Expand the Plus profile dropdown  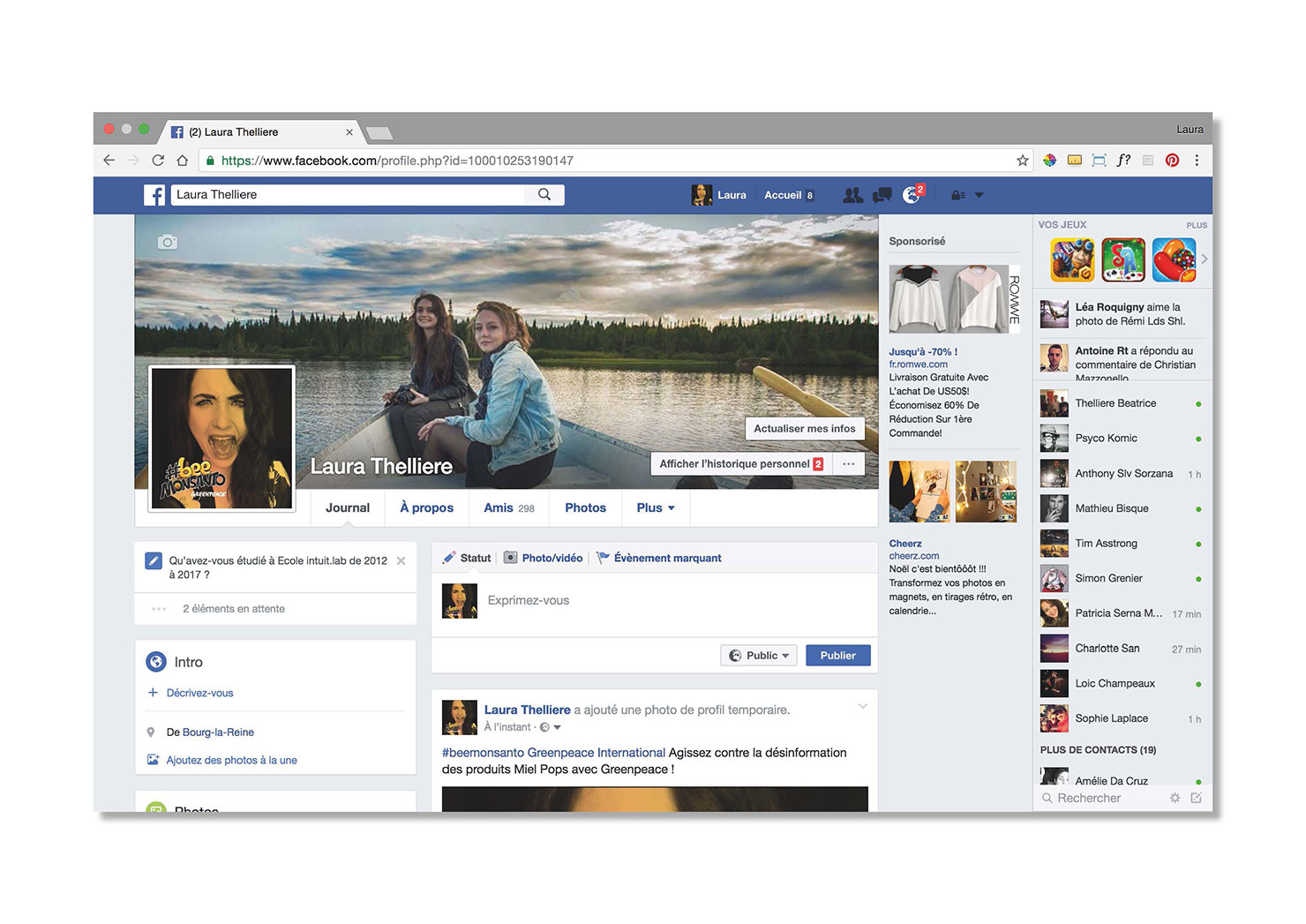(x=655, y=508)
